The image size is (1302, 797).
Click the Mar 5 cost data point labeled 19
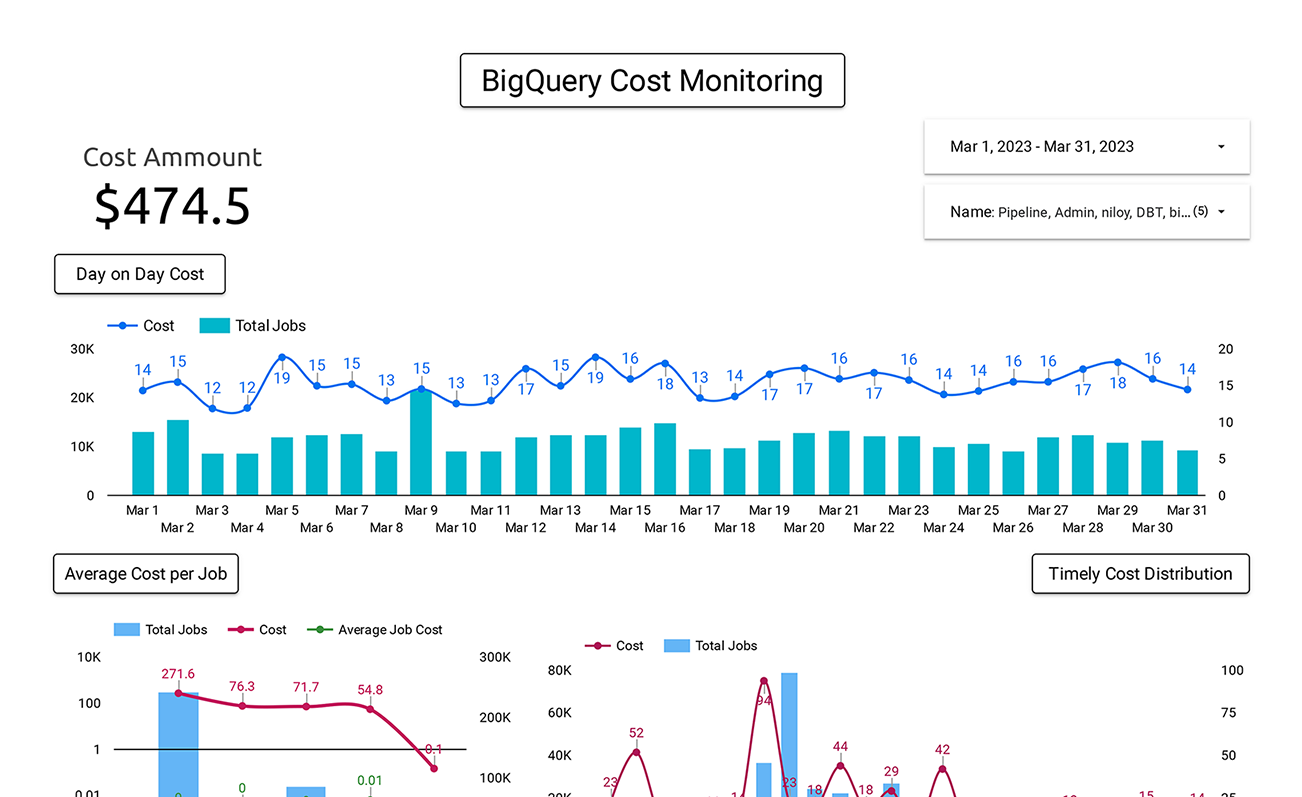click(282, 357)
